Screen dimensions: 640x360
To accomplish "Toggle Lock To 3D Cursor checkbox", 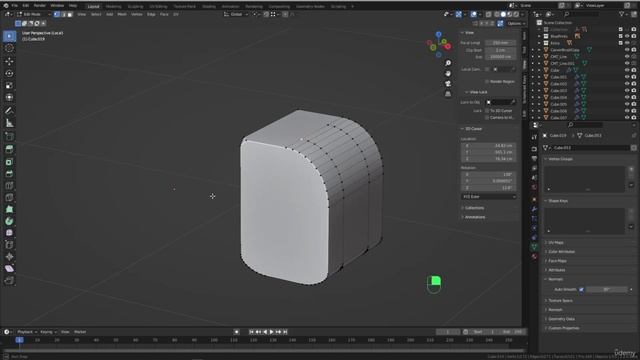I will [487, 111].
